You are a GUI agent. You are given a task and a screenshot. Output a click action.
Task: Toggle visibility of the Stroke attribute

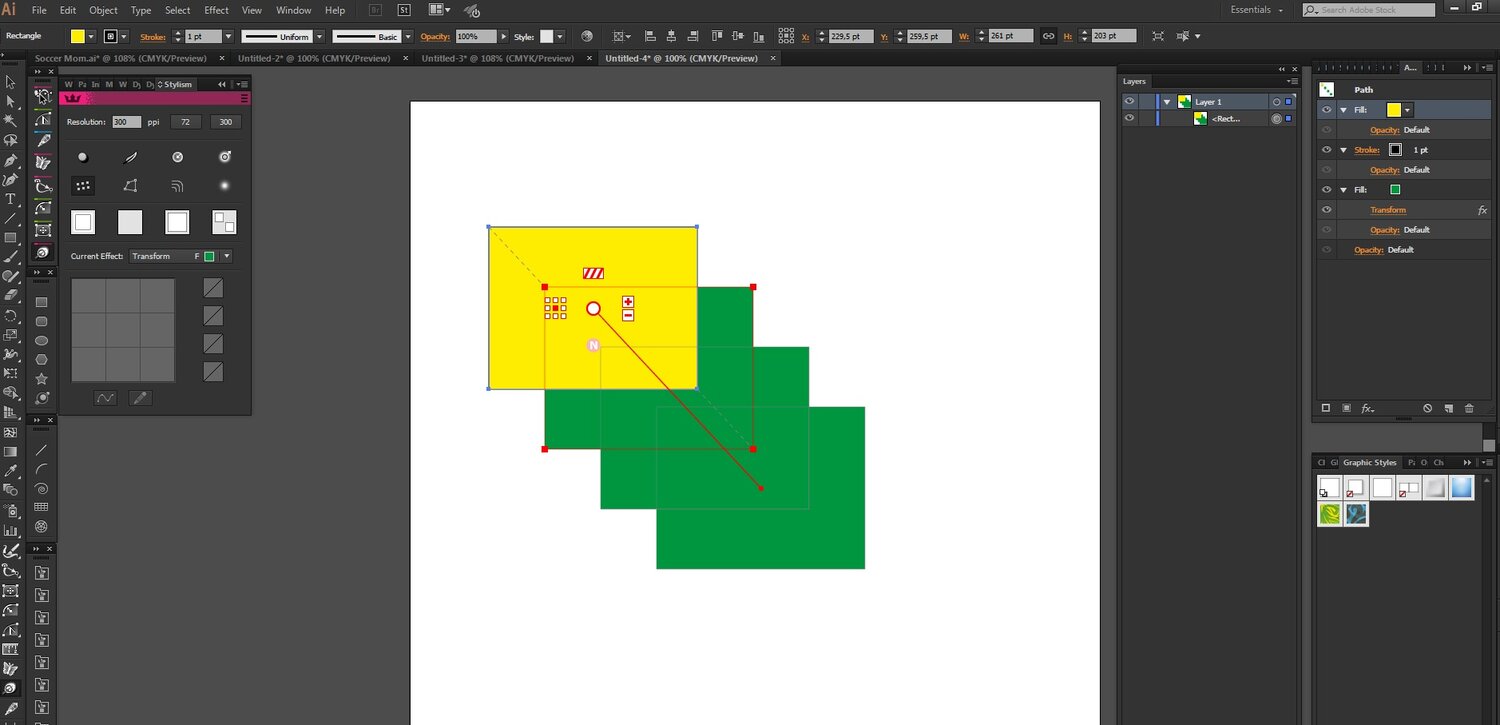[1327, 150]
